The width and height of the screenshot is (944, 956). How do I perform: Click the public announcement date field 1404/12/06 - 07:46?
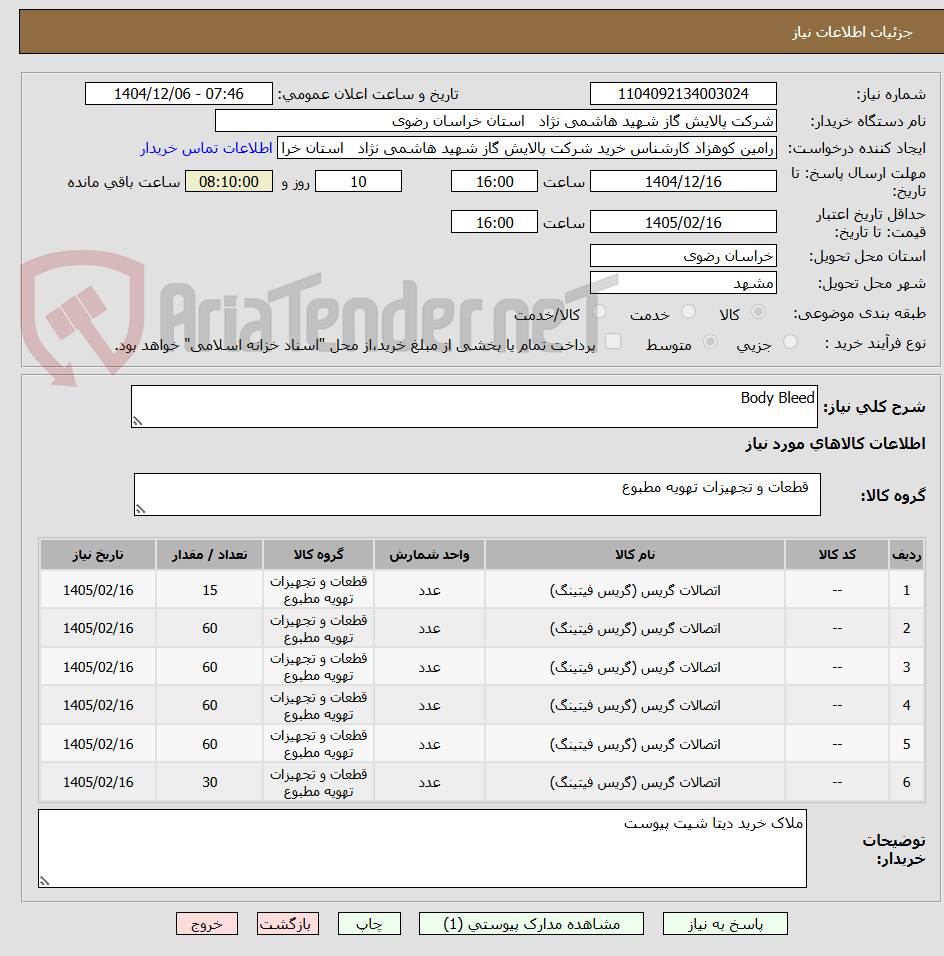179,94
